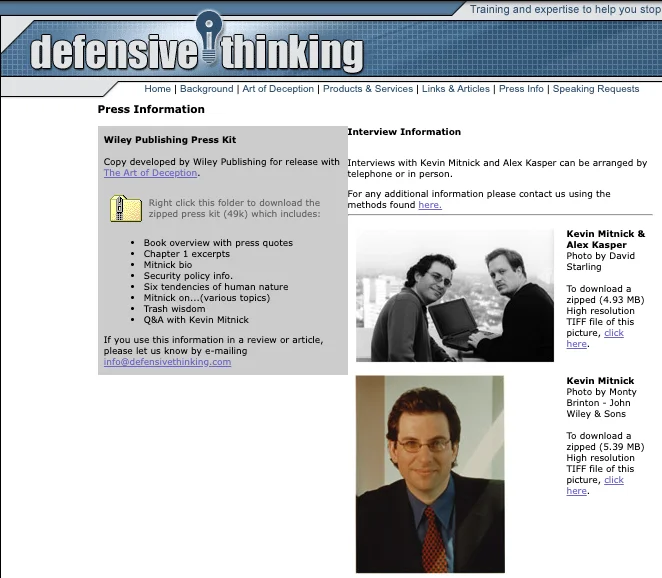The width and height of the screenshot is (662, 578).
Task: Click the 'defensive thinking' banner wordmark
Action: click(197, 52)
